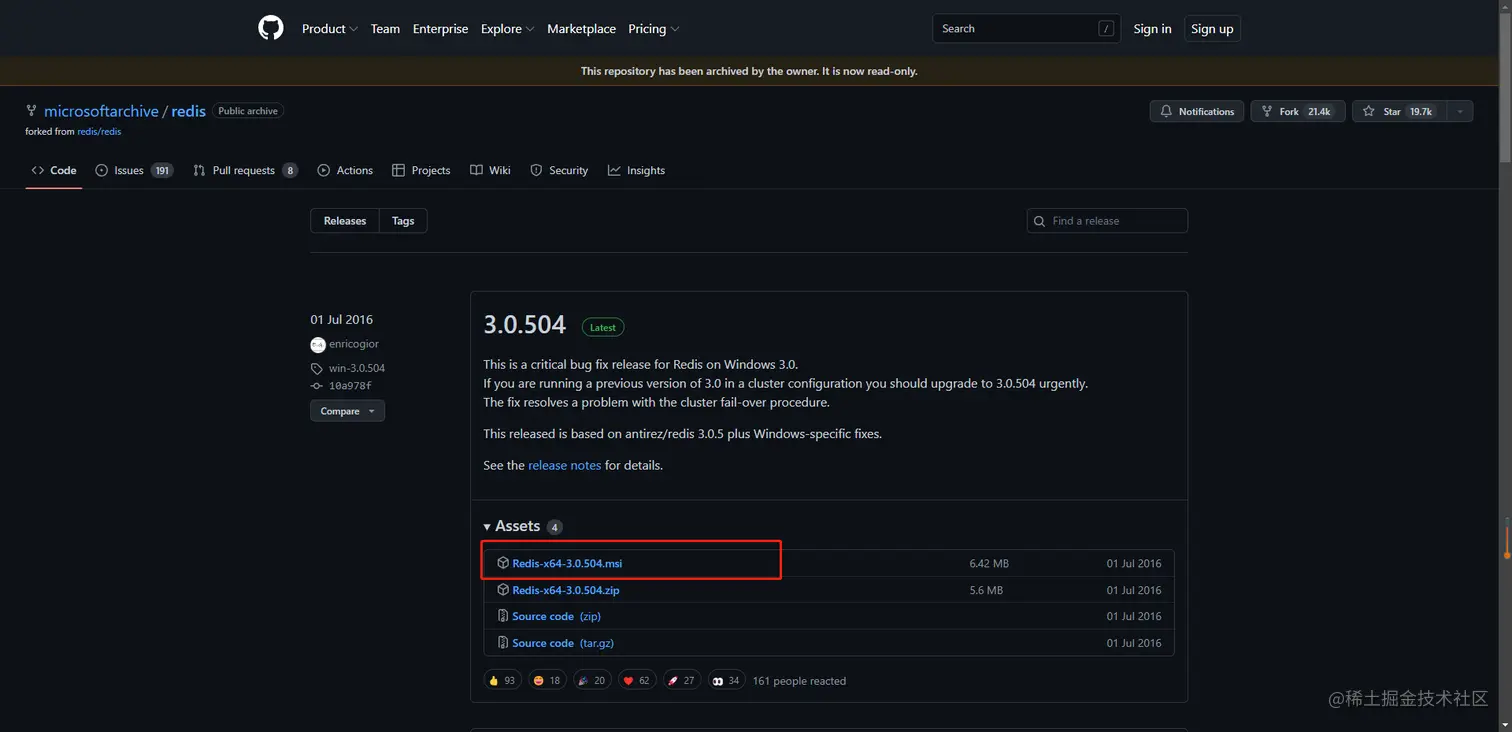The width and height of the screenshot is (1512, 732).
Task: Download Source code (zip)
Action: point(556,617)
